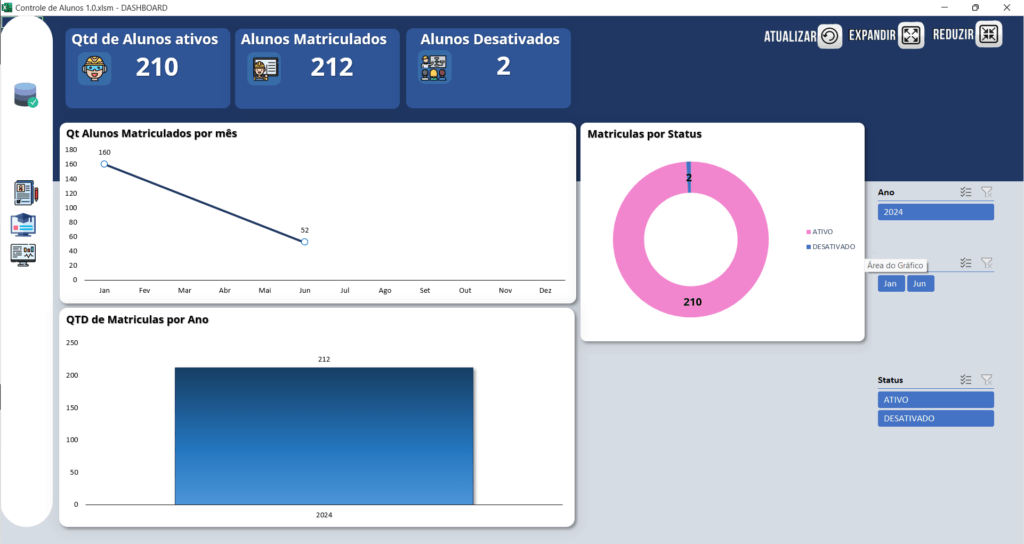
Task: Click the Ago label on month axis
Action: coord(385,290)
